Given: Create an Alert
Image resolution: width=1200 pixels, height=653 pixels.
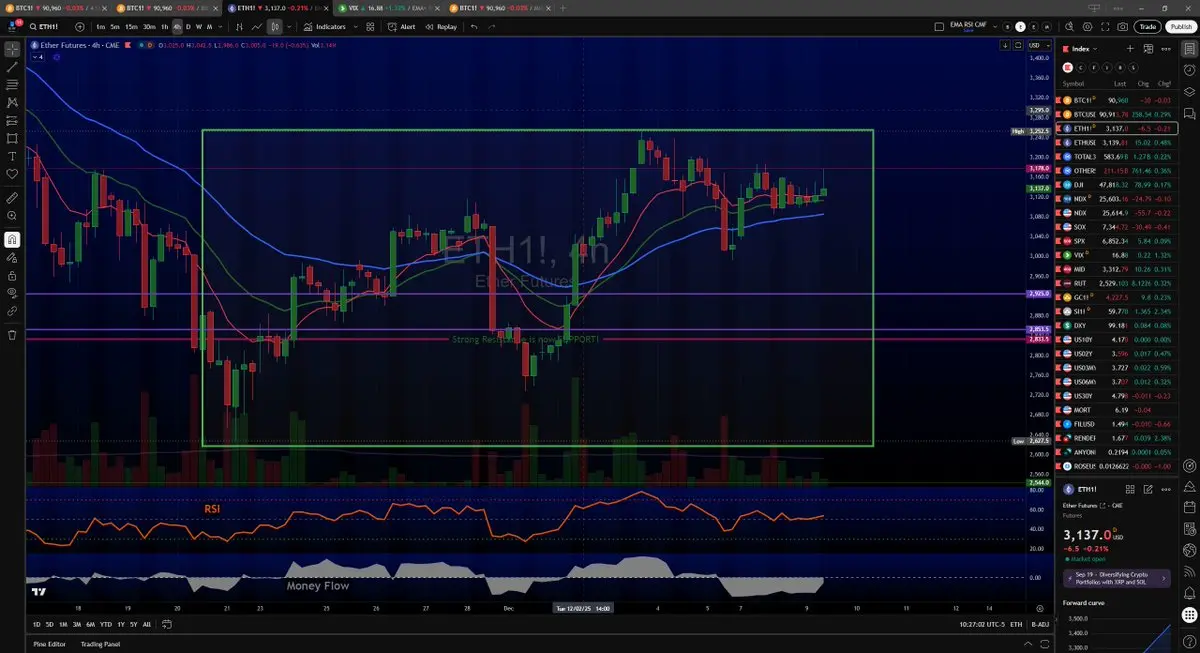Looking at the screenshot, I should 402,27.
